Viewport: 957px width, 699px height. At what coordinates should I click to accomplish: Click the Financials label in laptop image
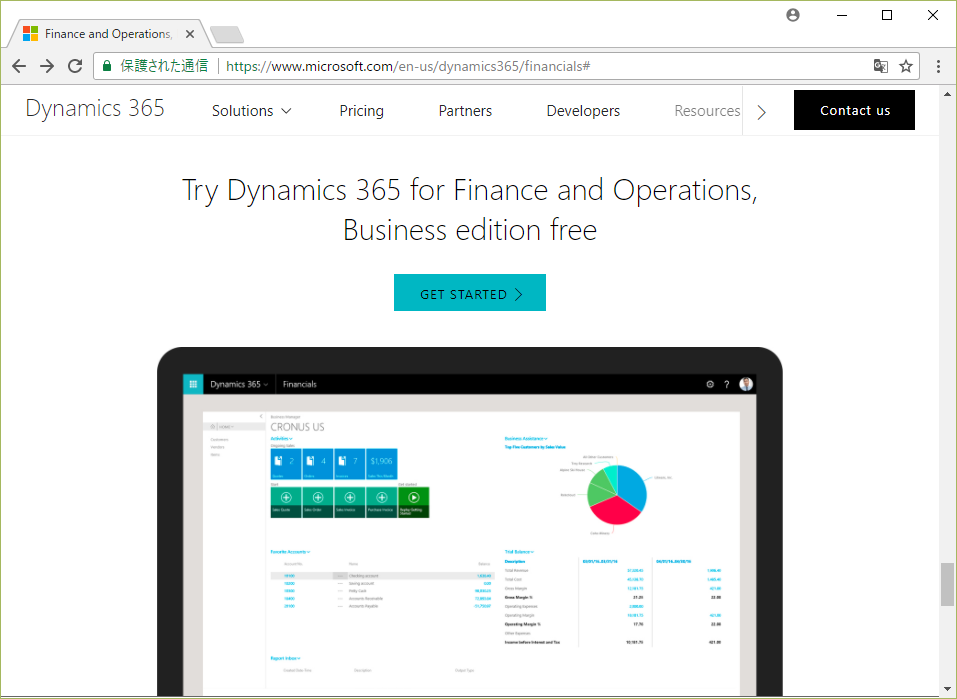click(300, 384)
